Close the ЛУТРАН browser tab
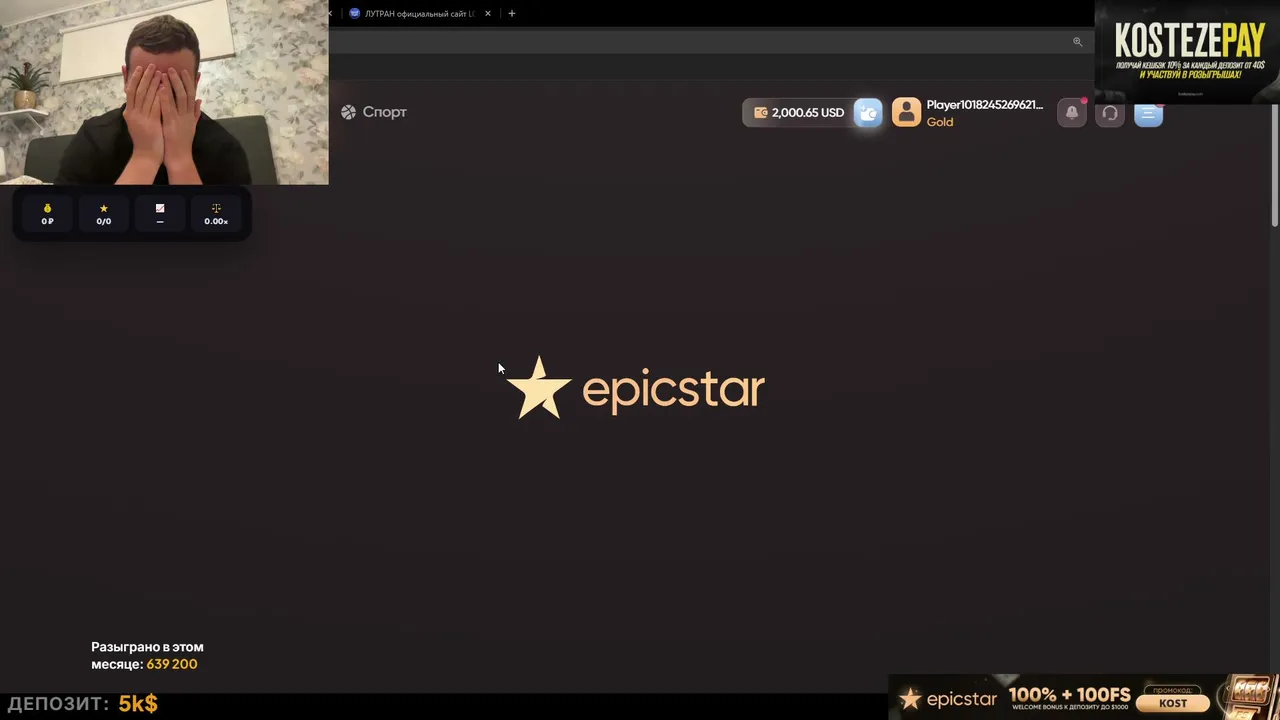The height and width of the screenshot is (720, 1280). click(x=488, y=14)
